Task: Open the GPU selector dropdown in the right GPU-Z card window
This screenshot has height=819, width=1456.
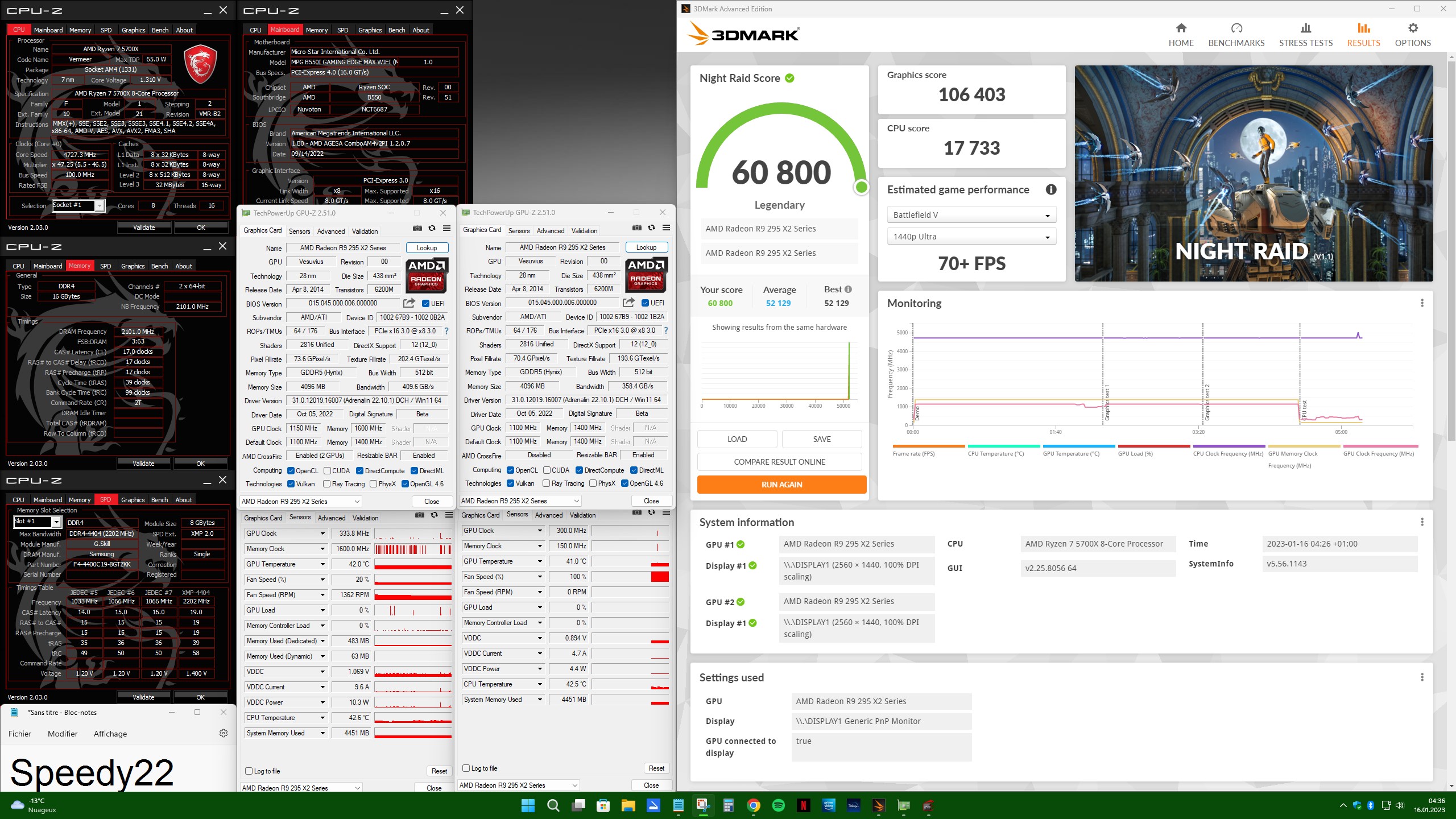Action: coord(520,501)
